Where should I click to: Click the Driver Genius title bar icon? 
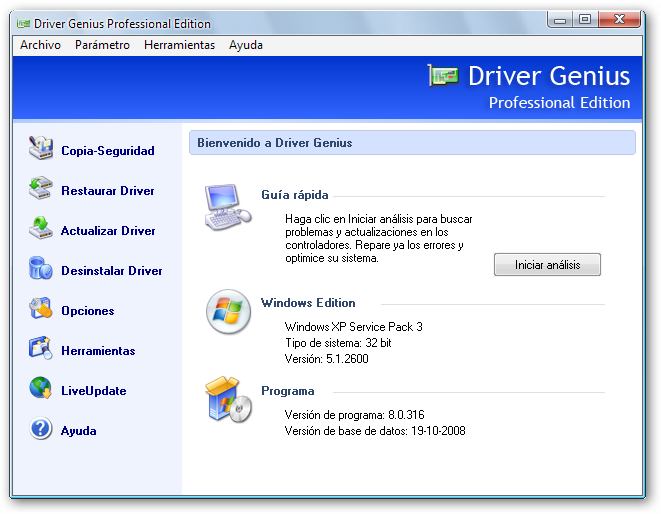click(x=23, y=23)
